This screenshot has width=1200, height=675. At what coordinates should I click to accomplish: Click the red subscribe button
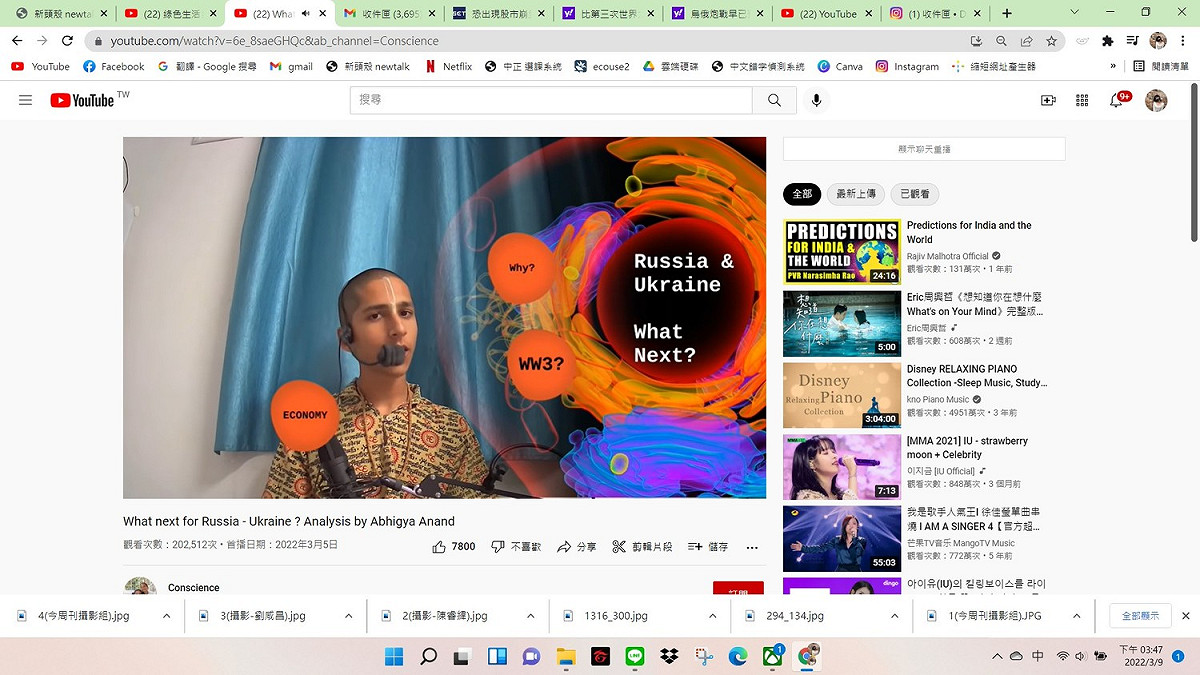click(738, 588)
